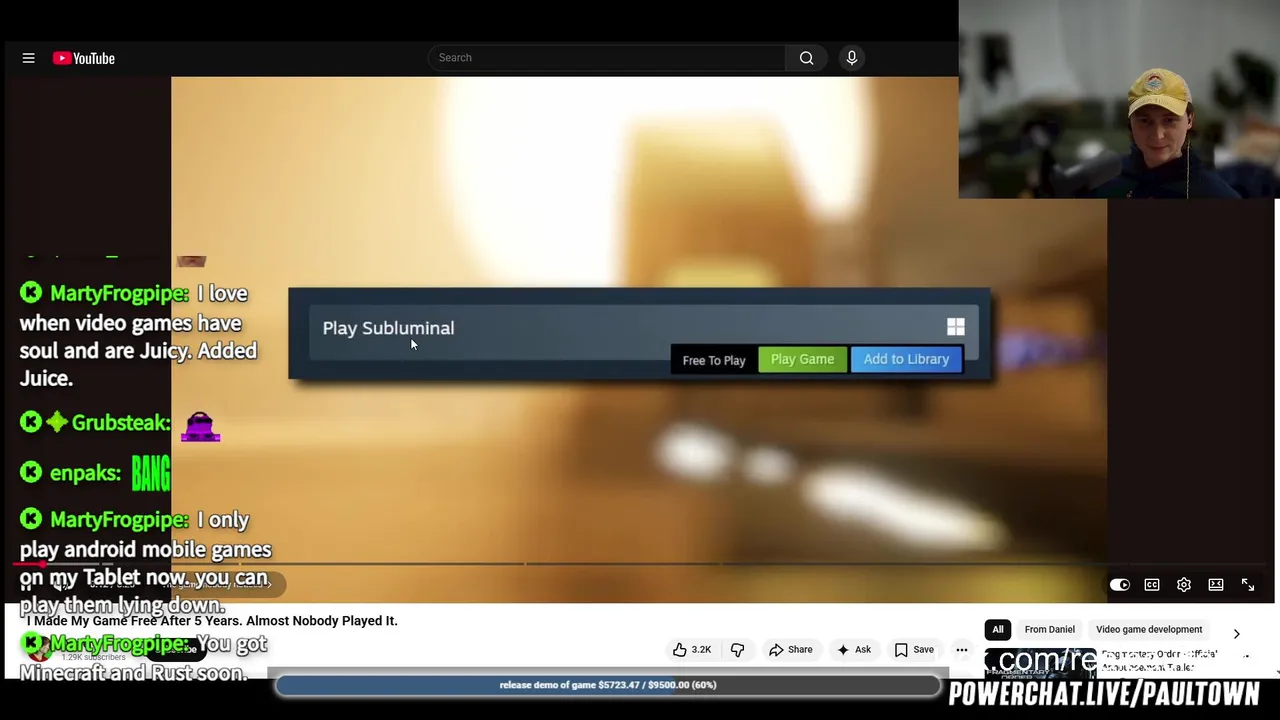Select the From Daniel chip
This screenshot has height=720, width=1280.
pos(1049,630)
